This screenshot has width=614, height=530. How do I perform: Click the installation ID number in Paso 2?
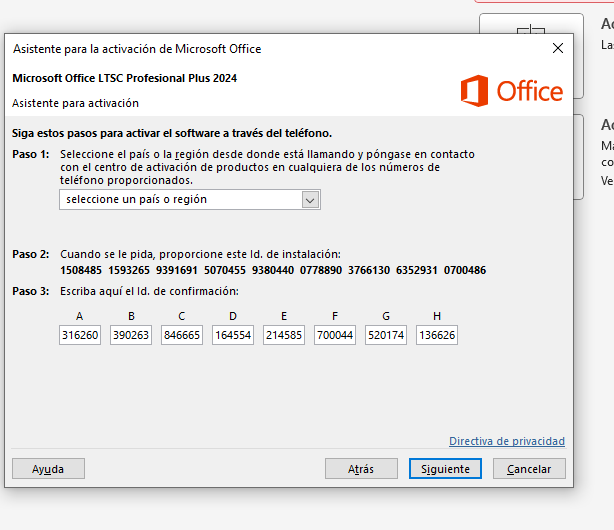point(273,270)
